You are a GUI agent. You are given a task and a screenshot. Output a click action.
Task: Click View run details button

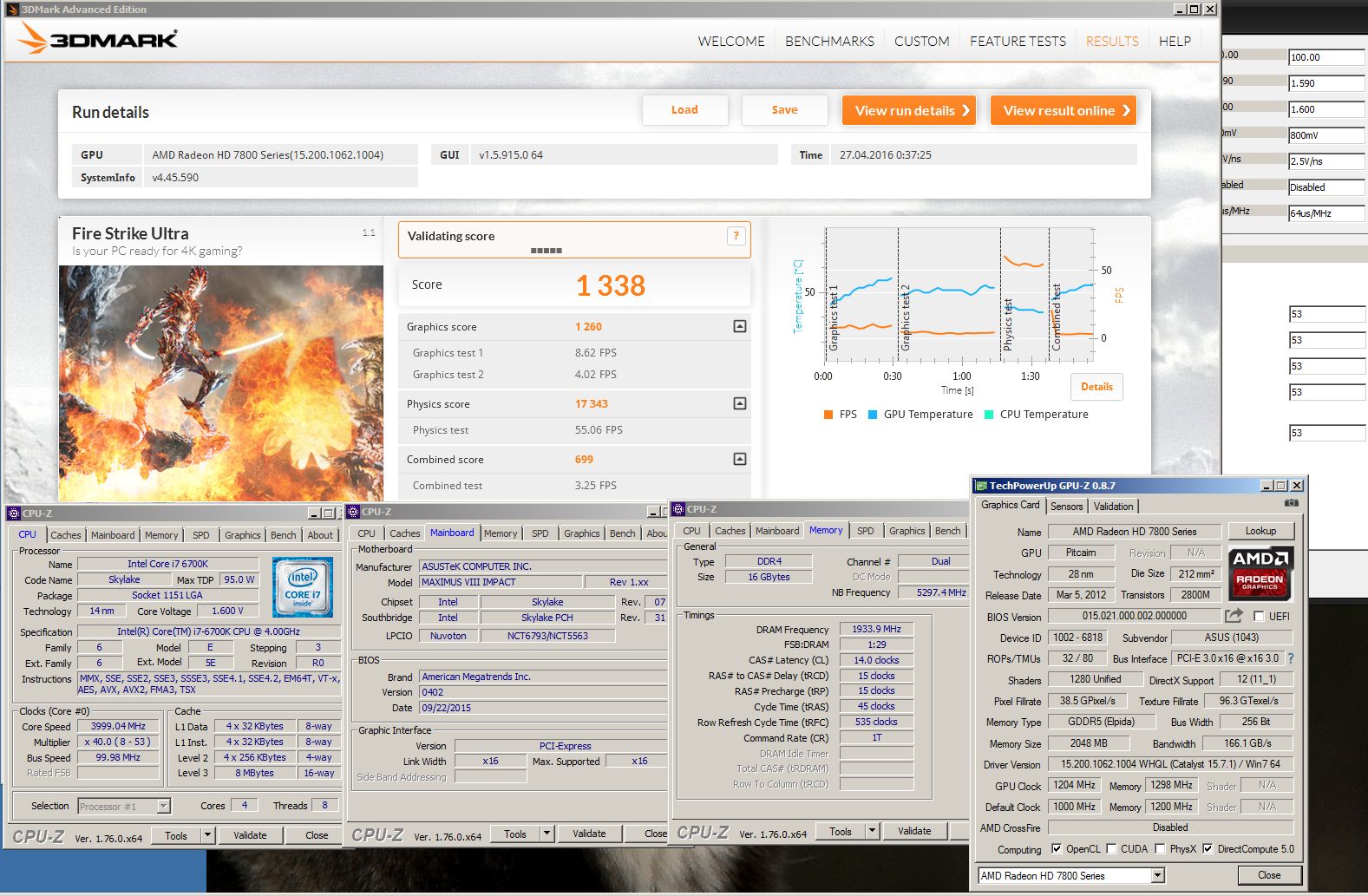pyautogui.click(x=910, y=110)
